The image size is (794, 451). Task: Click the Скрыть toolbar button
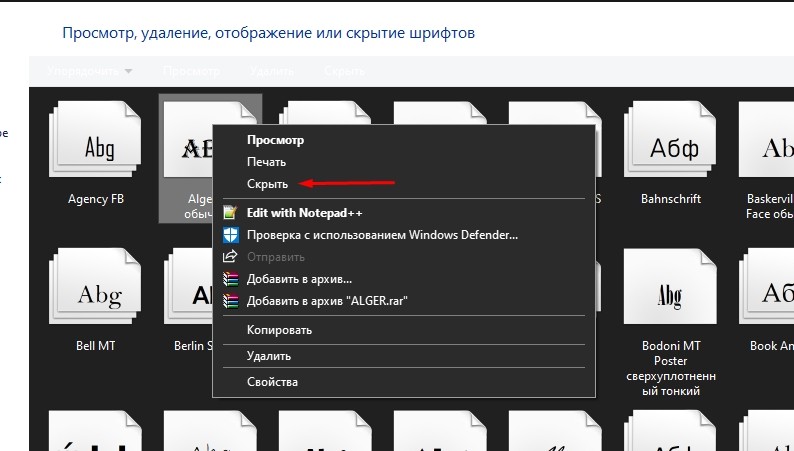click(x=344, y=71)
